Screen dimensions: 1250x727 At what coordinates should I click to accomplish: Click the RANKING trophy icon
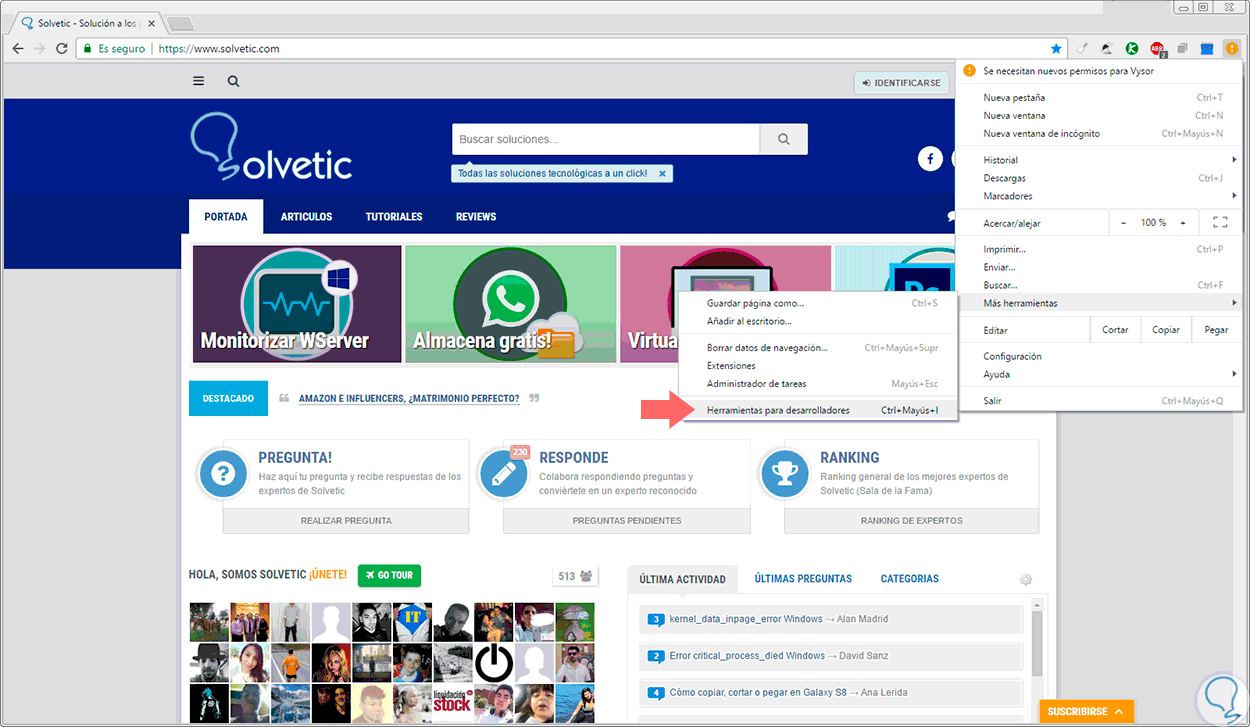pos(784,475)
